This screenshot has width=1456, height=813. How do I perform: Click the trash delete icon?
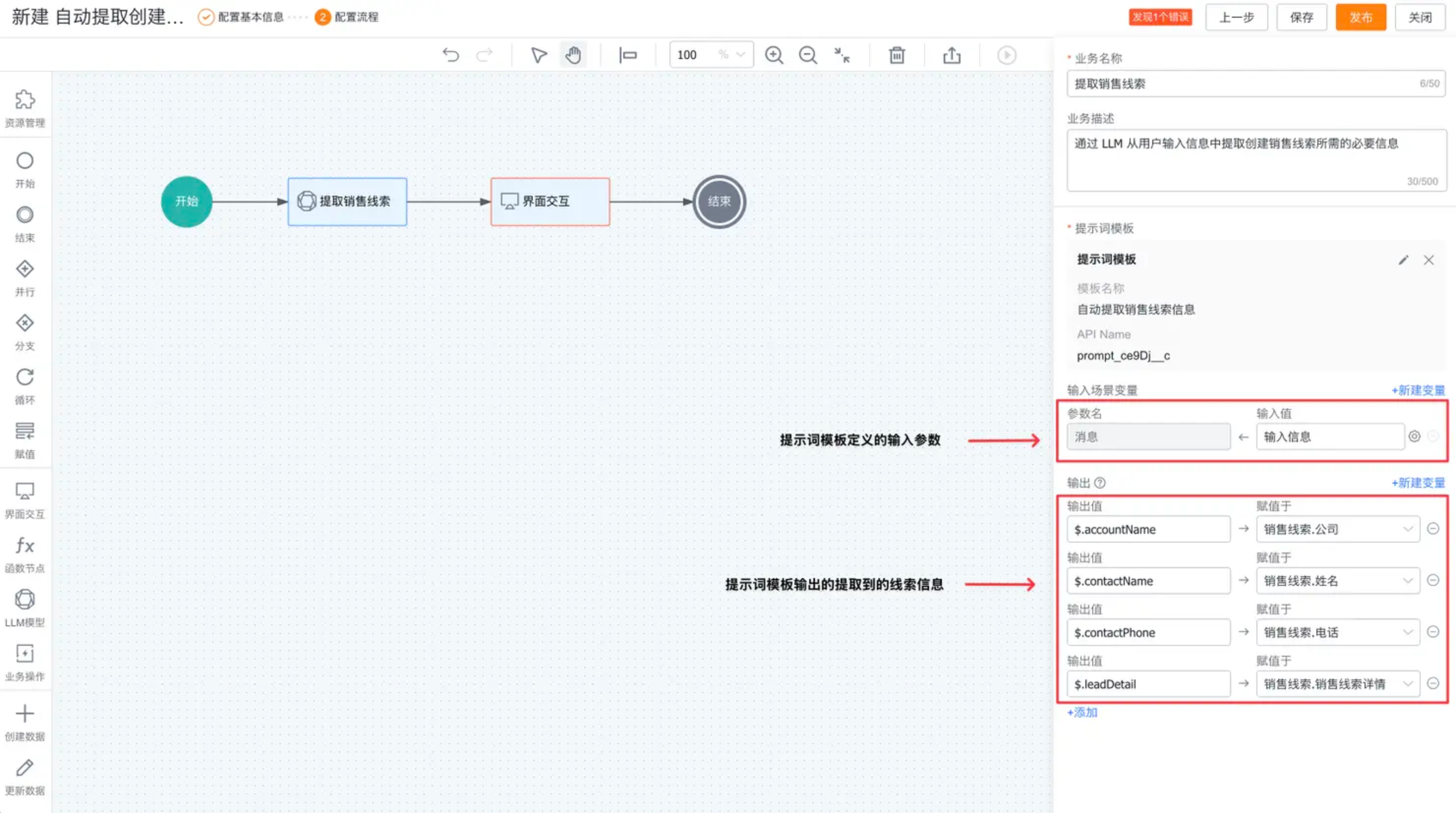coord(896,55)
